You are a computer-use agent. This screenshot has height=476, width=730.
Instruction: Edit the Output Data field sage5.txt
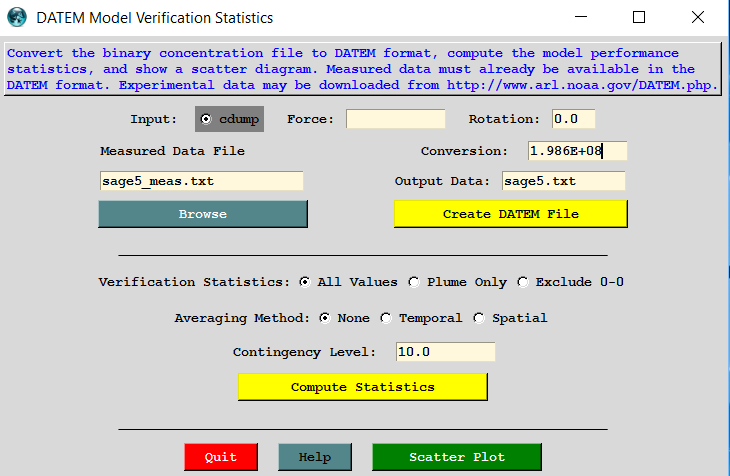pyautogui.click(x=563, y=181)
